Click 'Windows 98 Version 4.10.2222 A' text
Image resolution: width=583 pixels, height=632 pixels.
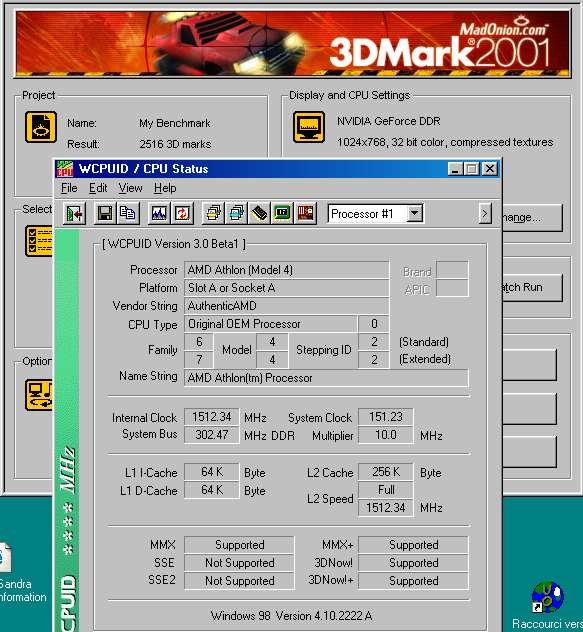(291, 616)
